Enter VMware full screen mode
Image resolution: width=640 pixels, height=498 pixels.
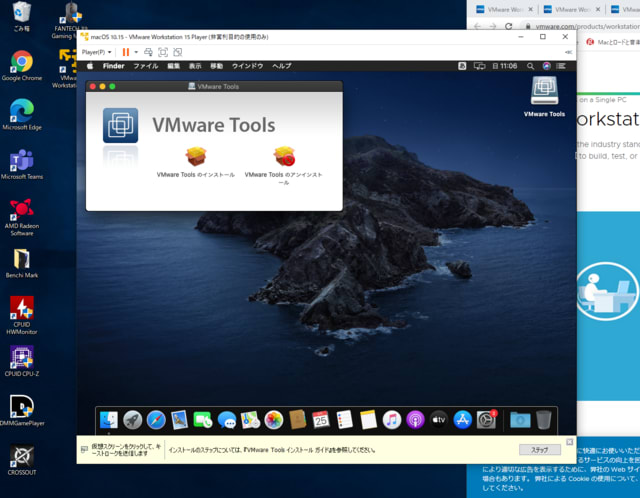point(162,51)
